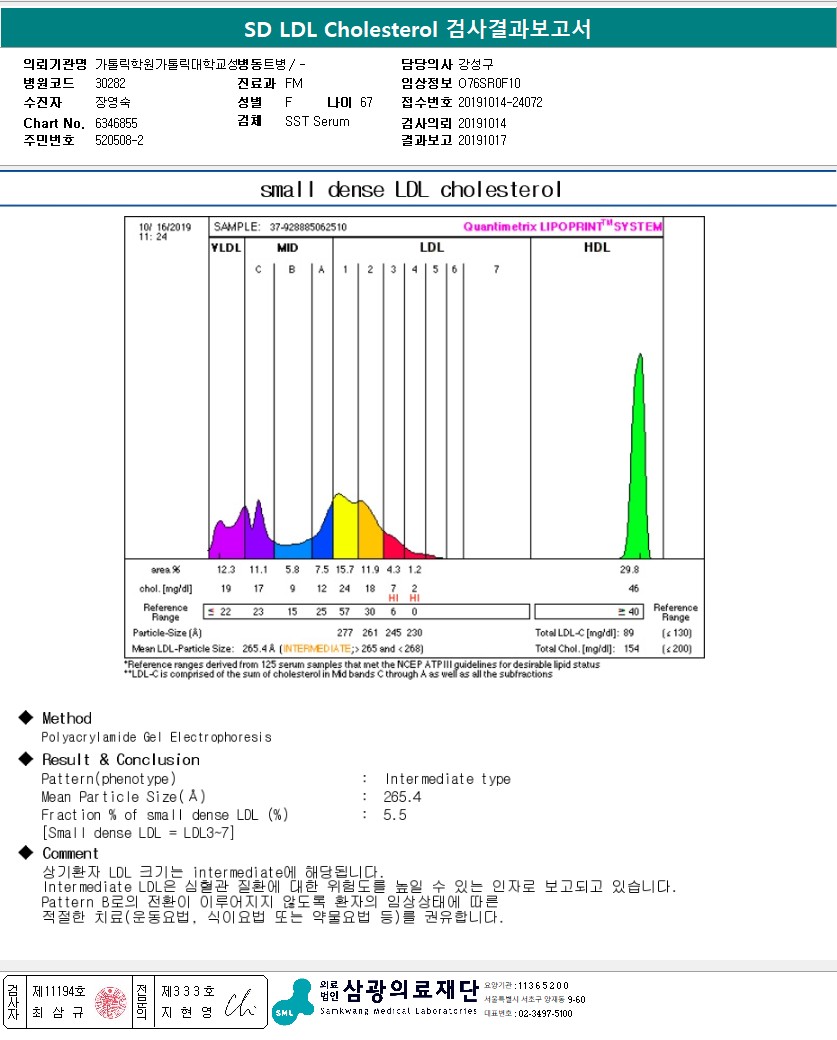Click the purple VLDL area in the chart
Image resolution: width=837 pixels, height=1040 pixels.
pyautogui.click(x=226, y=535)
